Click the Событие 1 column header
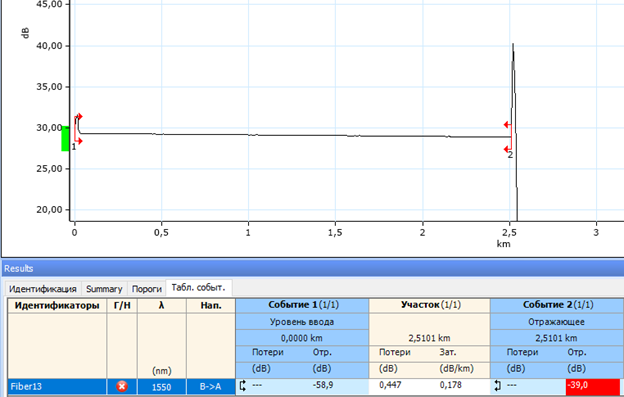624x397 pixels. pyautogui.click(x=302, y=305)
